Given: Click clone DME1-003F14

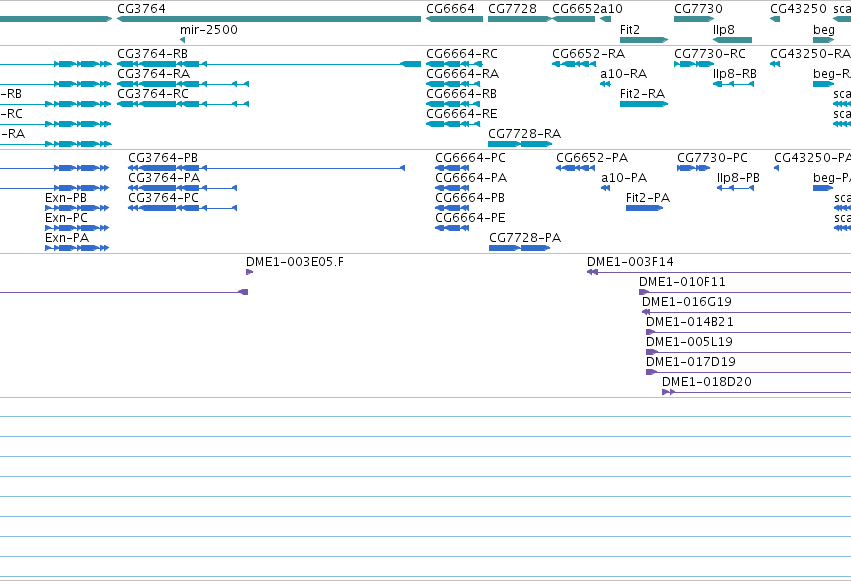Looking at the screenshot, I should point(719,272).
